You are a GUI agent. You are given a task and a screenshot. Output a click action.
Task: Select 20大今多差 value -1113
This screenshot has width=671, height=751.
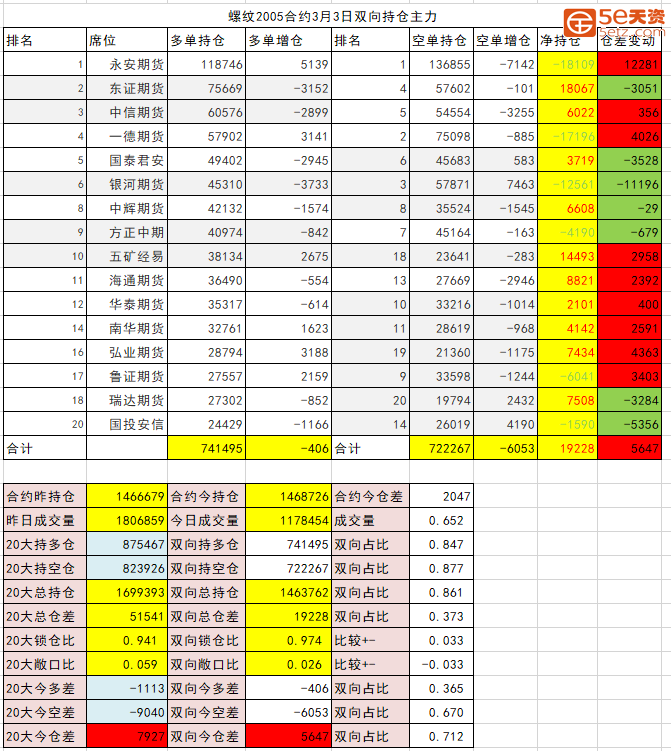pos(127,688)
